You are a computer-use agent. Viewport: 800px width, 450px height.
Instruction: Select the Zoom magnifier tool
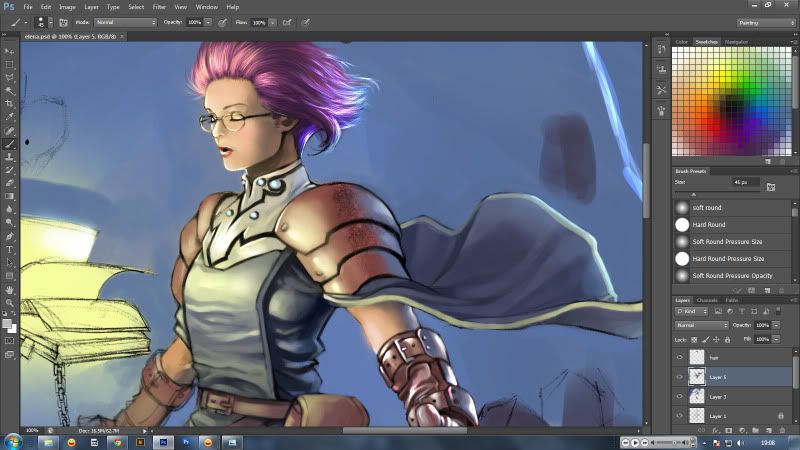pyautogui.click(x=10, y=303)
